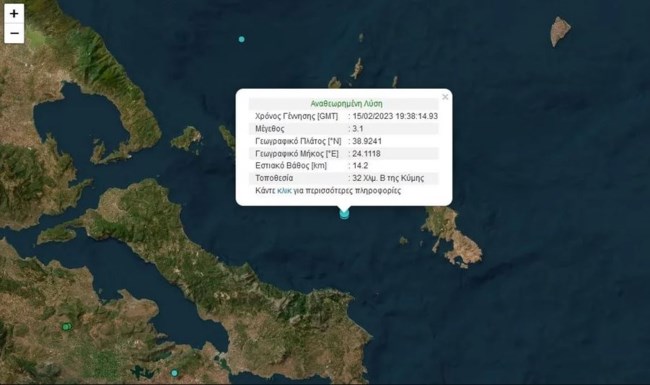
Task: Click the green island left of the popup
Action: (x=187, y=139)
